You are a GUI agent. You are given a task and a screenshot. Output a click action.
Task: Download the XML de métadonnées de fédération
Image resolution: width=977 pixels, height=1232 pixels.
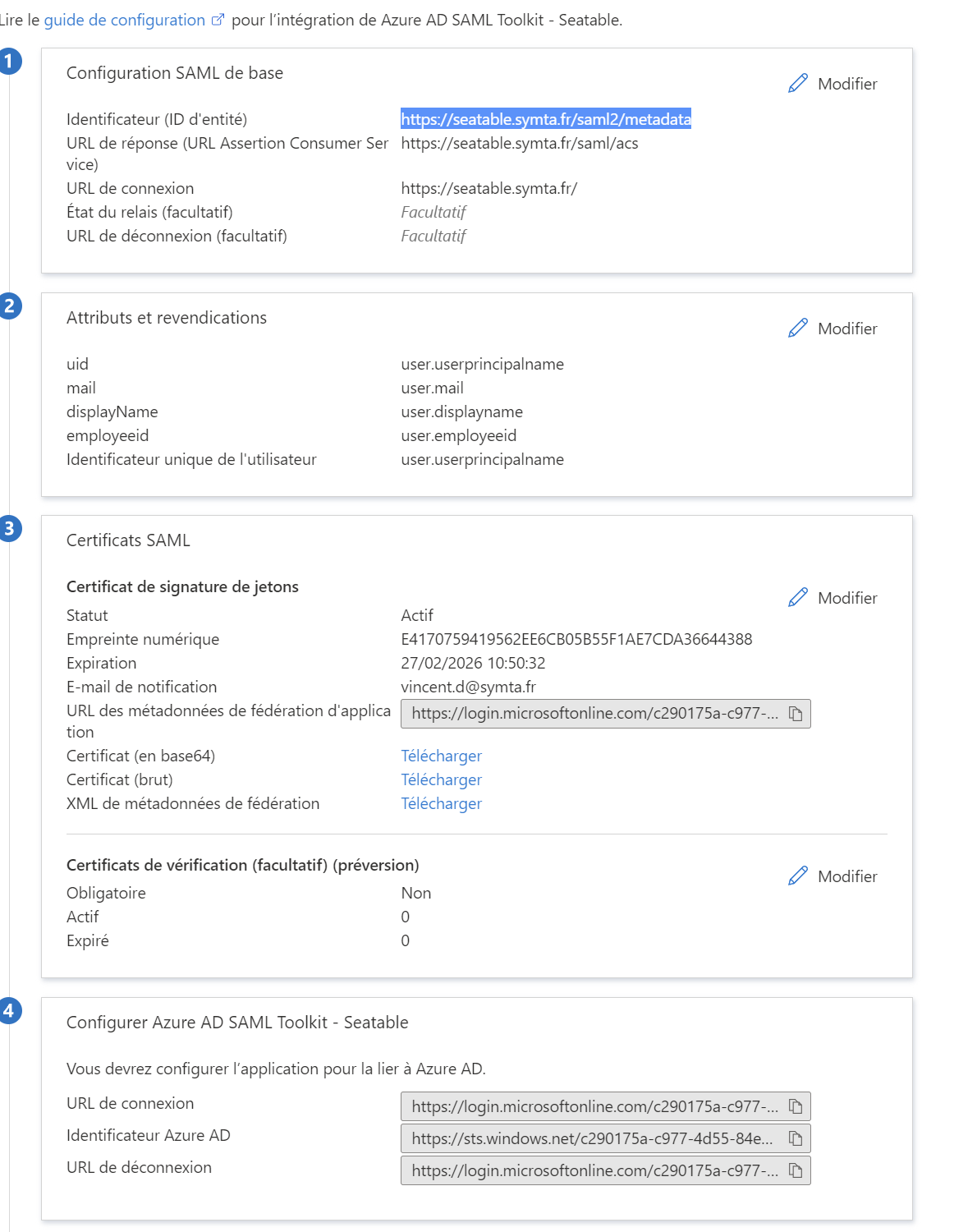[x=441, y=803]
